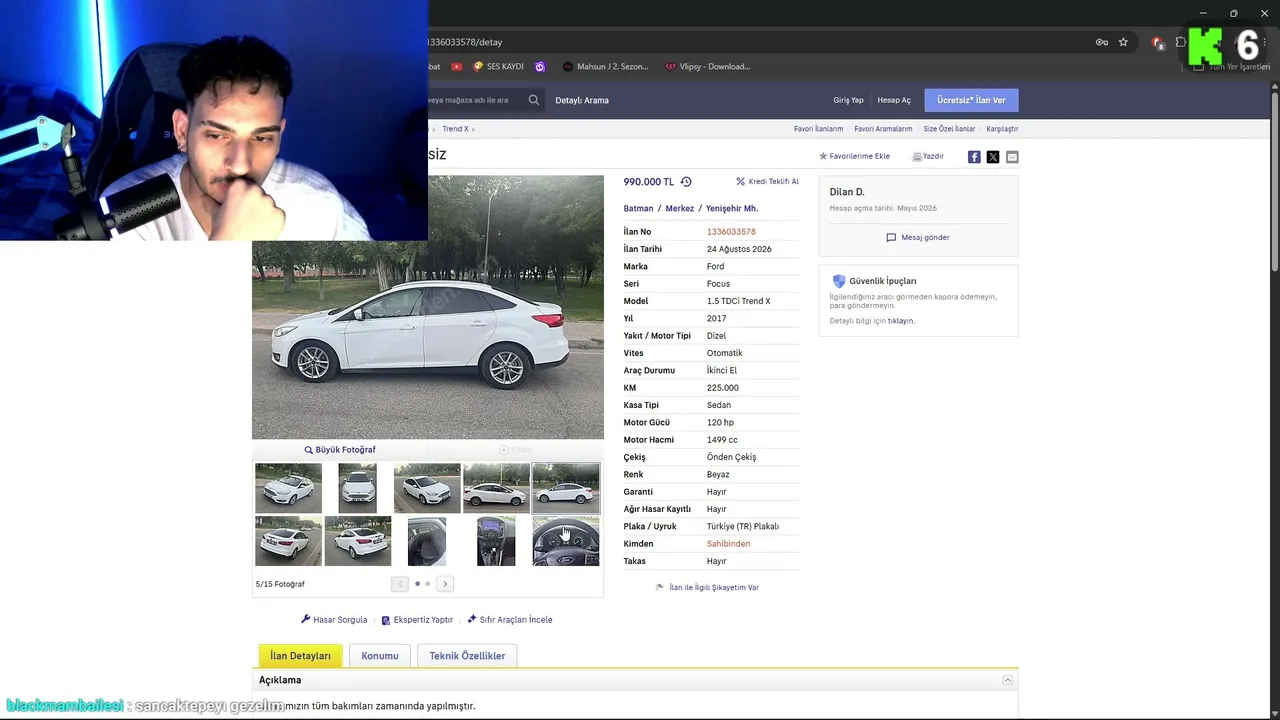Click the Büyük Fotoğraf magnifier icon
Screen dimensions: 1280x720
309,450
